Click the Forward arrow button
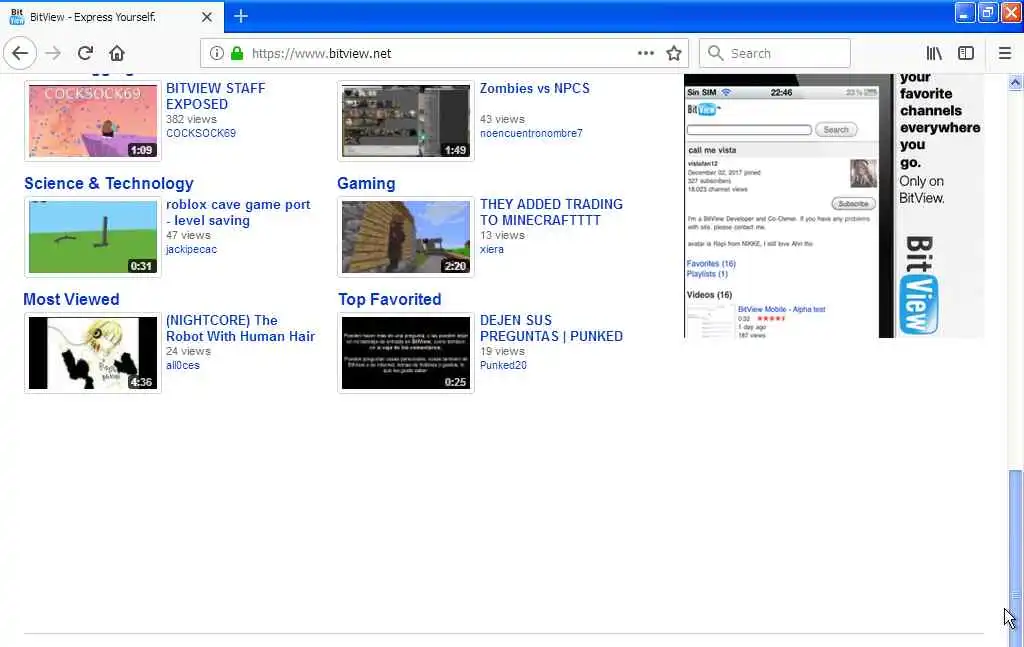1024x647 pixels. click(54, 53)
